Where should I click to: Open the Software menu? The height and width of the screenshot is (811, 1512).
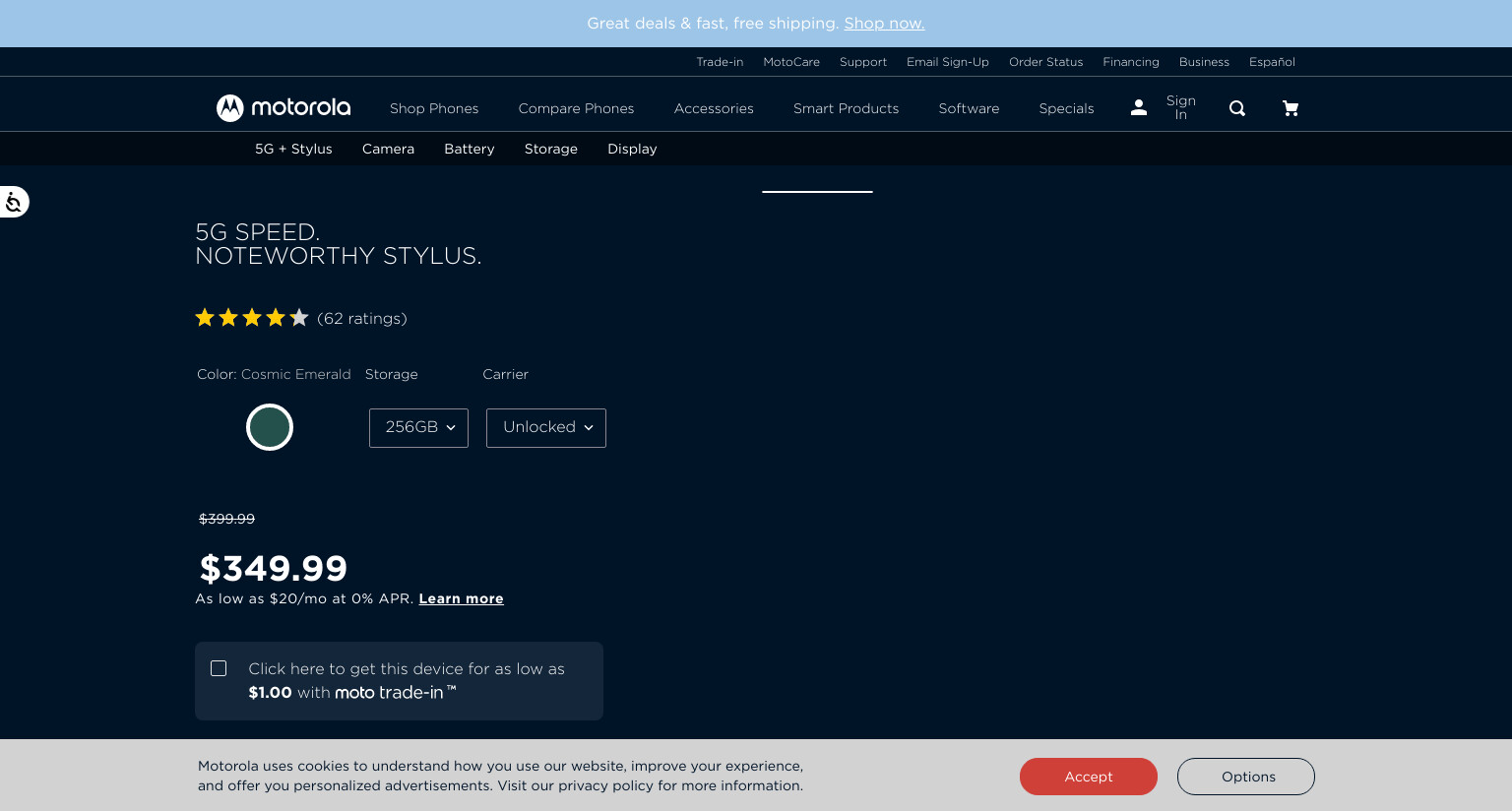click(x=969, y=108)
